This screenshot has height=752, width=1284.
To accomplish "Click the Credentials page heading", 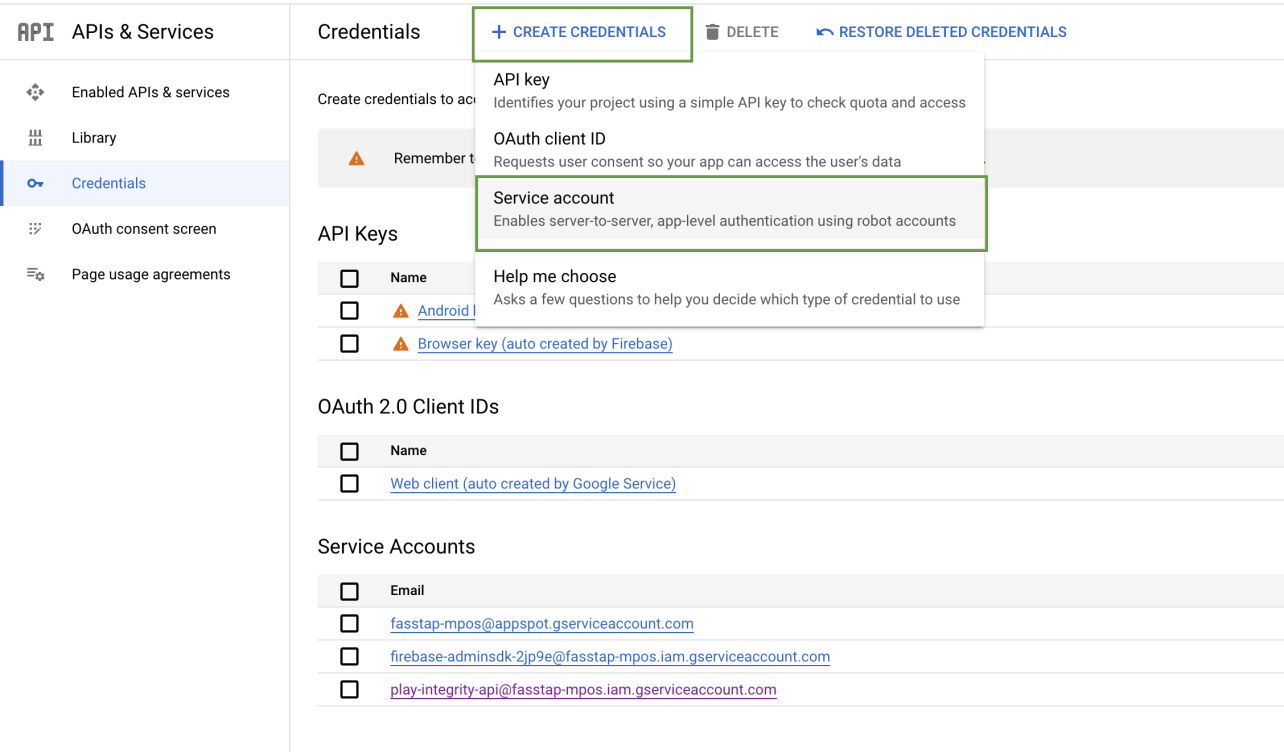I will coord(369,32).
